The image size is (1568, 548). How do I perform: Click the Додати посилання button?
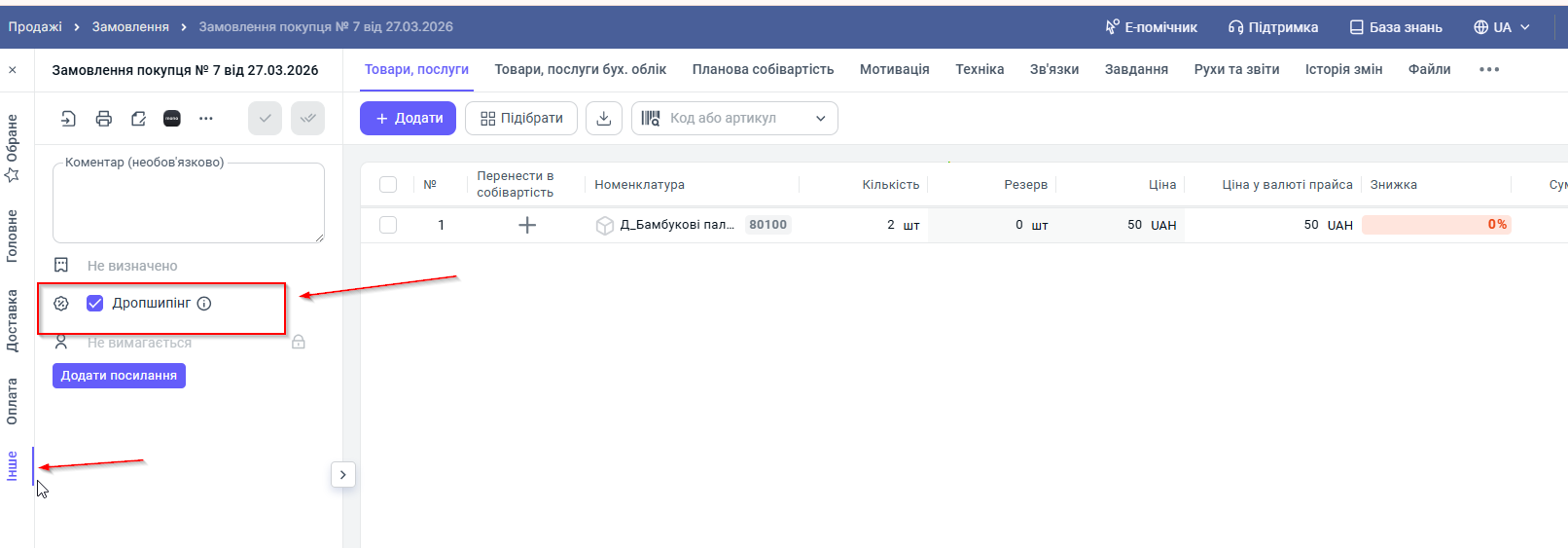tap(119, 376)
